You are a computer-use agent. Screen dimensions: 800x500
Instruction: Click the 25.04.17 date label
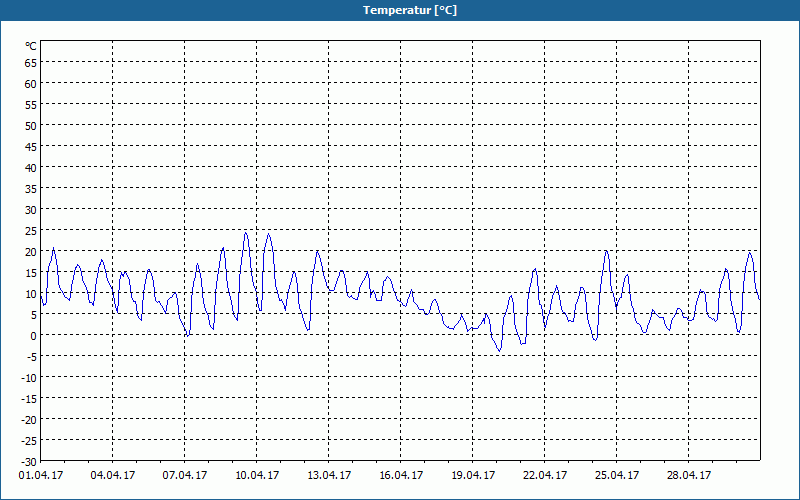(616, 475)
